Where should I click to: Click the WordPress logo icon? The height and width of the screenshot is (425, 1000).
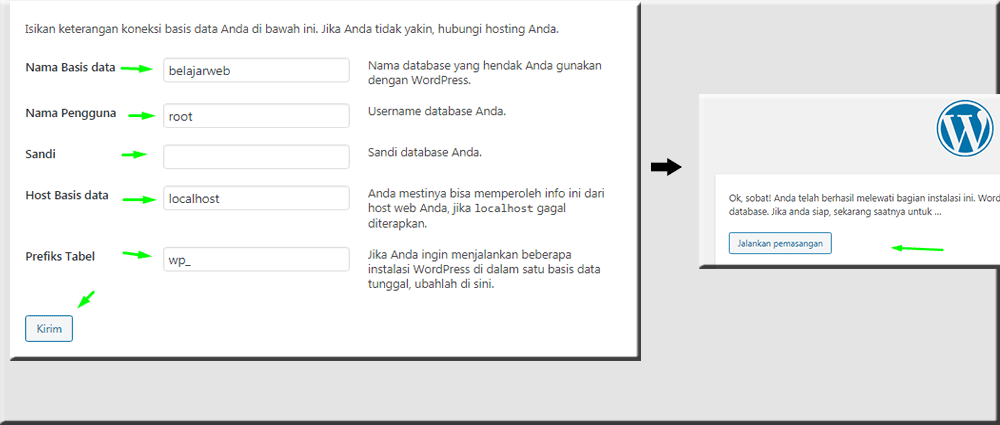pyautogui.click(x=965, y=126)
